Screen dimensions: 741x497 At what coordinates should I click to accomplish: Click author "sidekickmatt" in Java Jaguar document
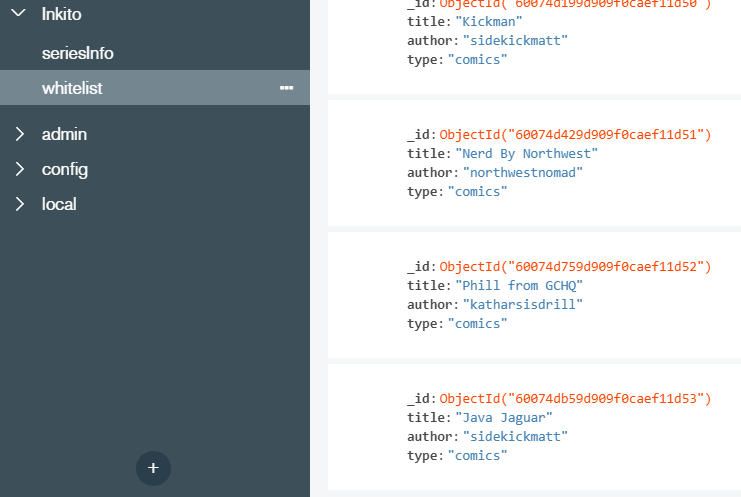(515, 437)
